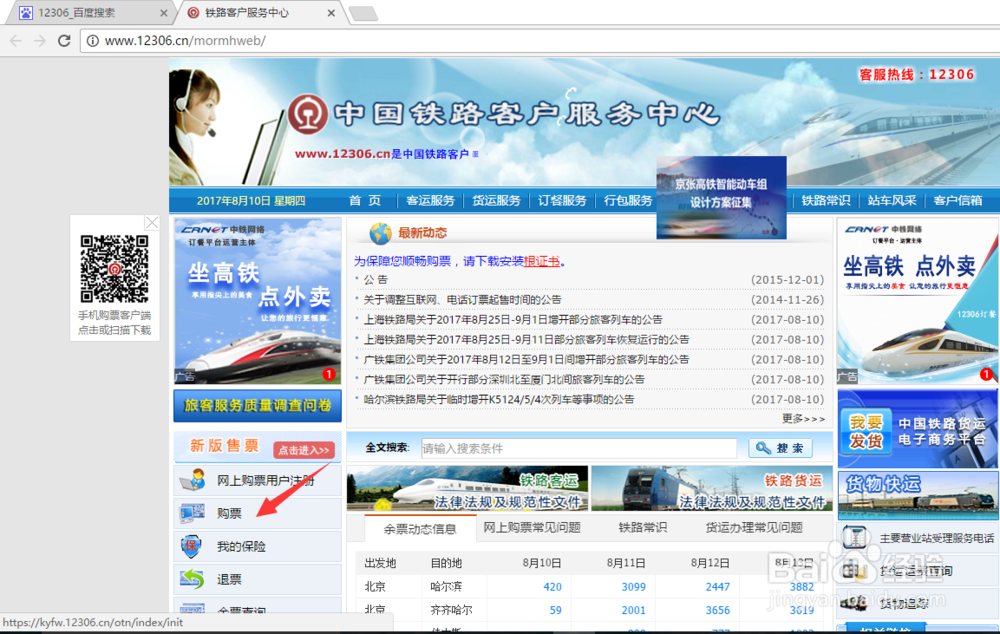Select the 网上购票常见问题 tab
This screenshot has height=634, width=1000.
tap(531, 527)
